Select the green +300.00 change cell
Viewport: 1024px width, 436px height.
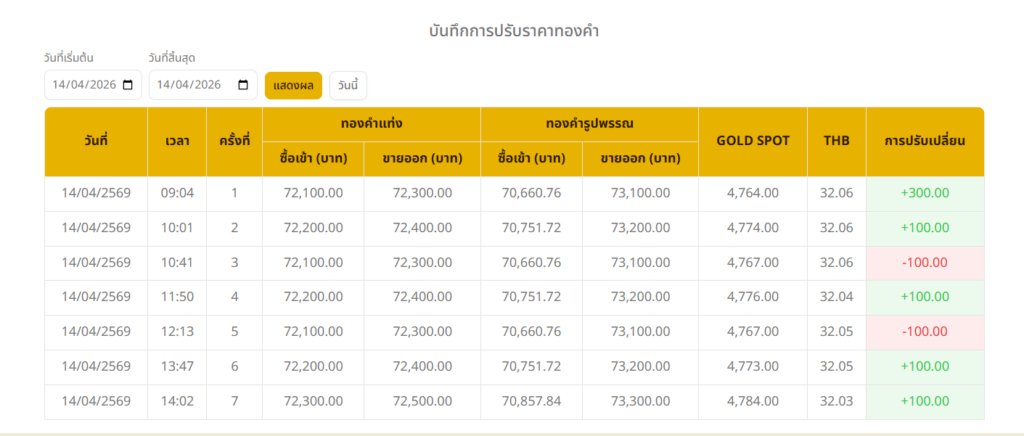925,193
